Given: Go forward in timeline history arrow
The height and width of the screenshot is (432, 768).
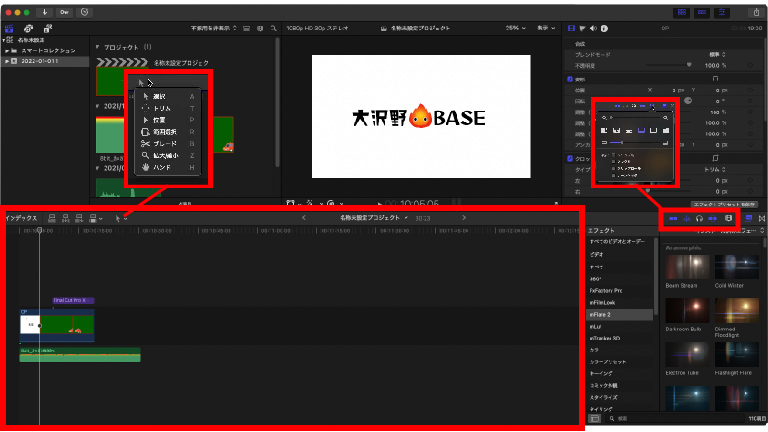Looking at the screenshot, I should (464, 217).
